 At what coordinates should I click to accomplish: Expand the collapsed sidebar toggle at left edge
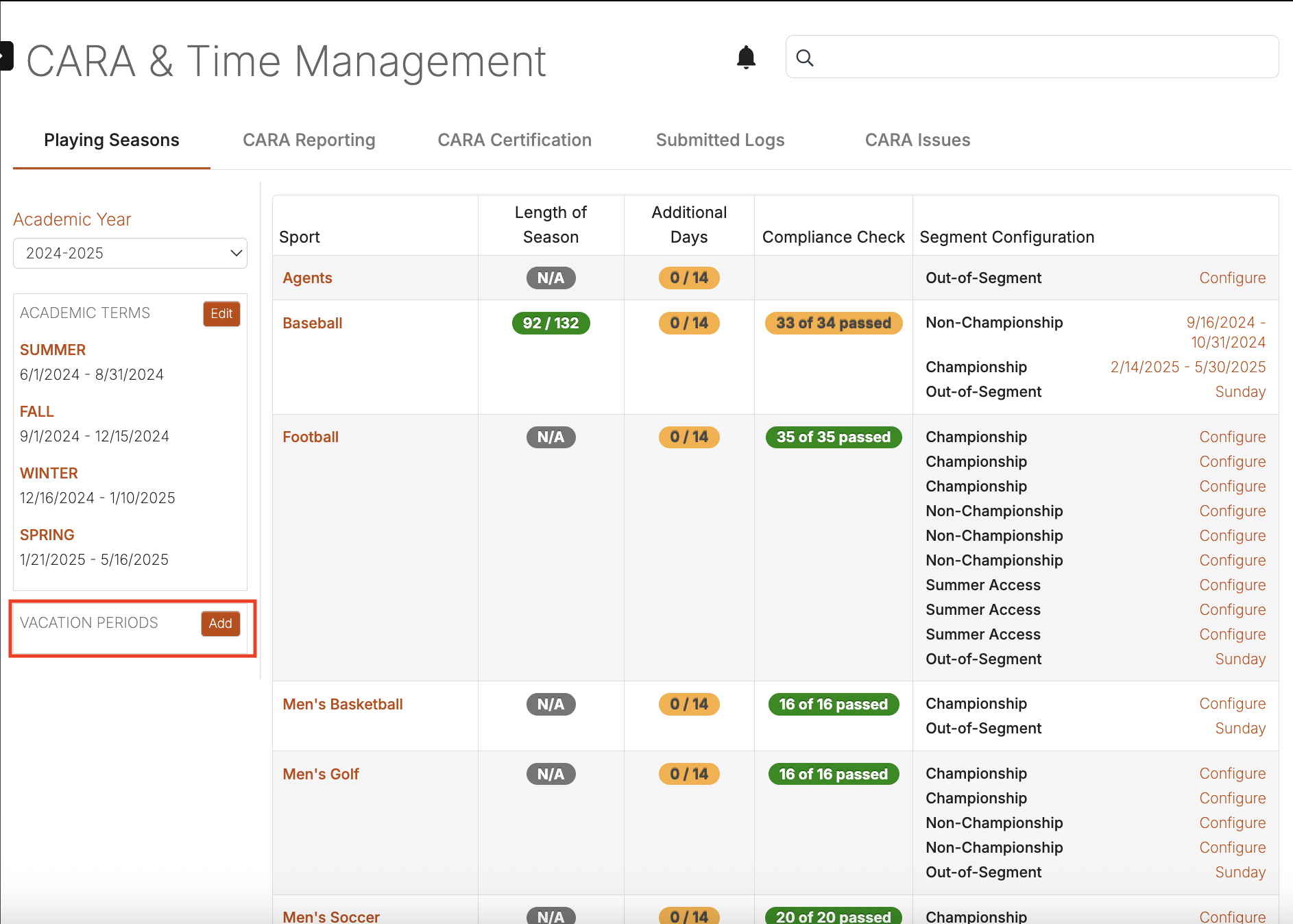(6, 56)
